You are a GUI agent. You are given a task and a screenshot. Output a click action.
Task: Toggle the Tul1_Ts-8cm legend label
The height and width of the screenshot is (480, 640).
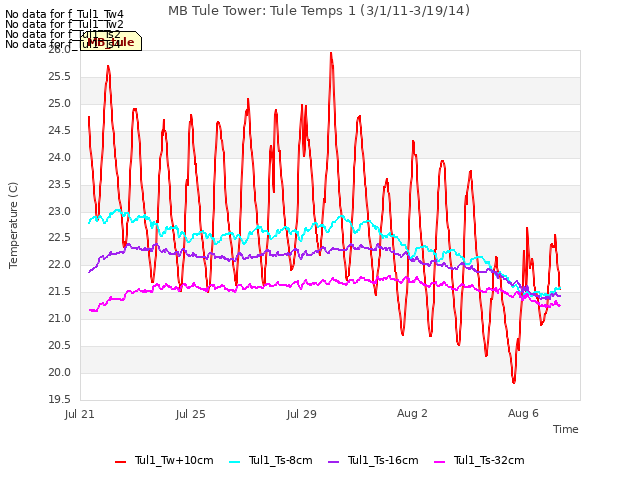pos(281,461)
